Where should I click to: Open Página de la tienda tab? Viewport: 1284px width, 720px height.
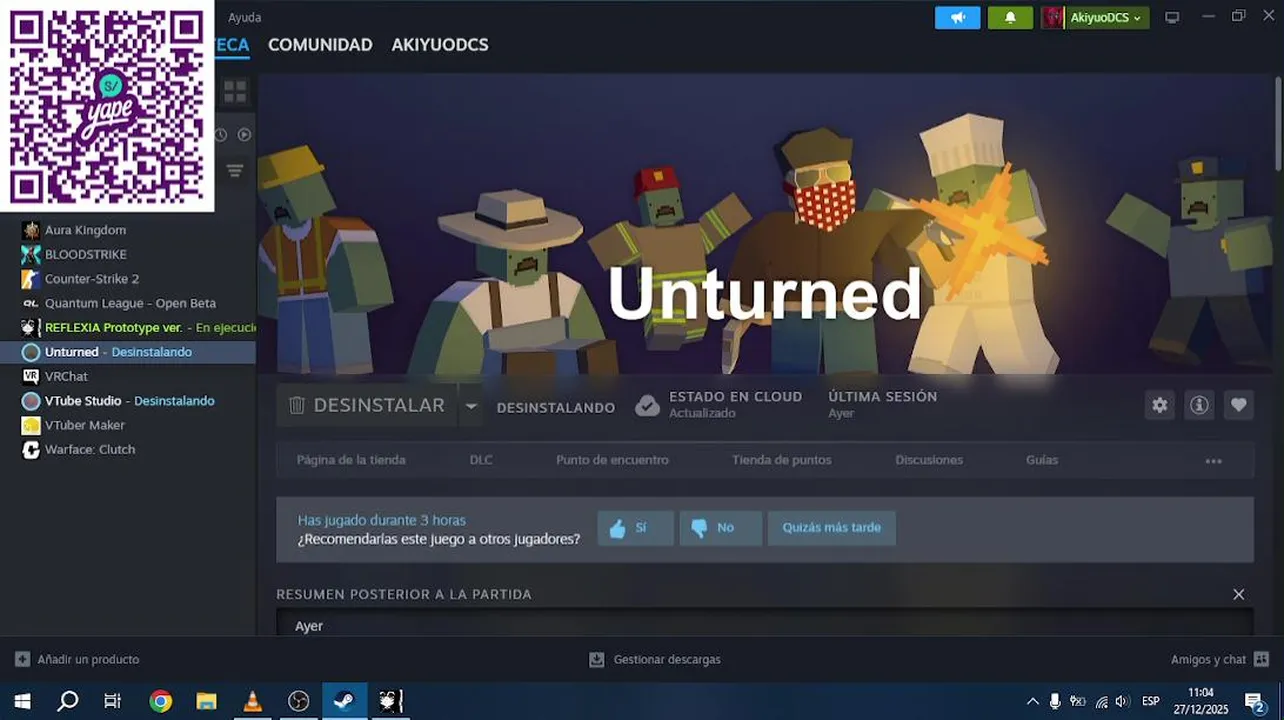pyautogui.click(x=351, y=460)
